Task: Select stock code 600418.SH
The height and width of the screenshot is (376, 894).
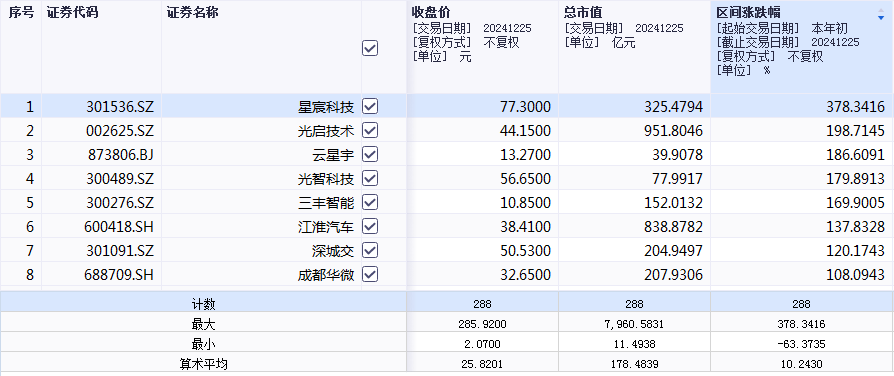Action: (x=120, y=227)
